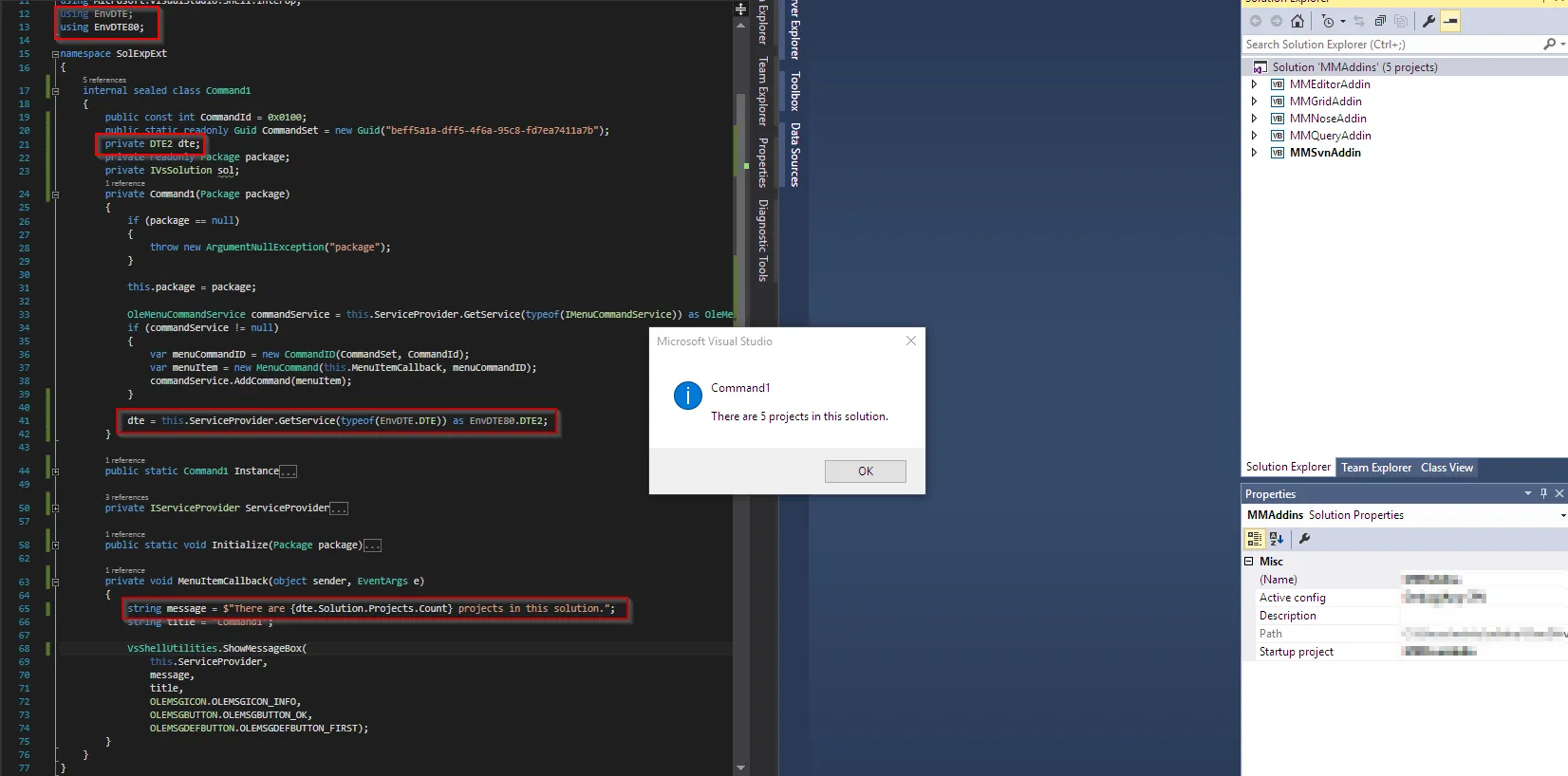Click the Visual Studio solution icon beside 'MMAddins'

tap(1260, 67)
